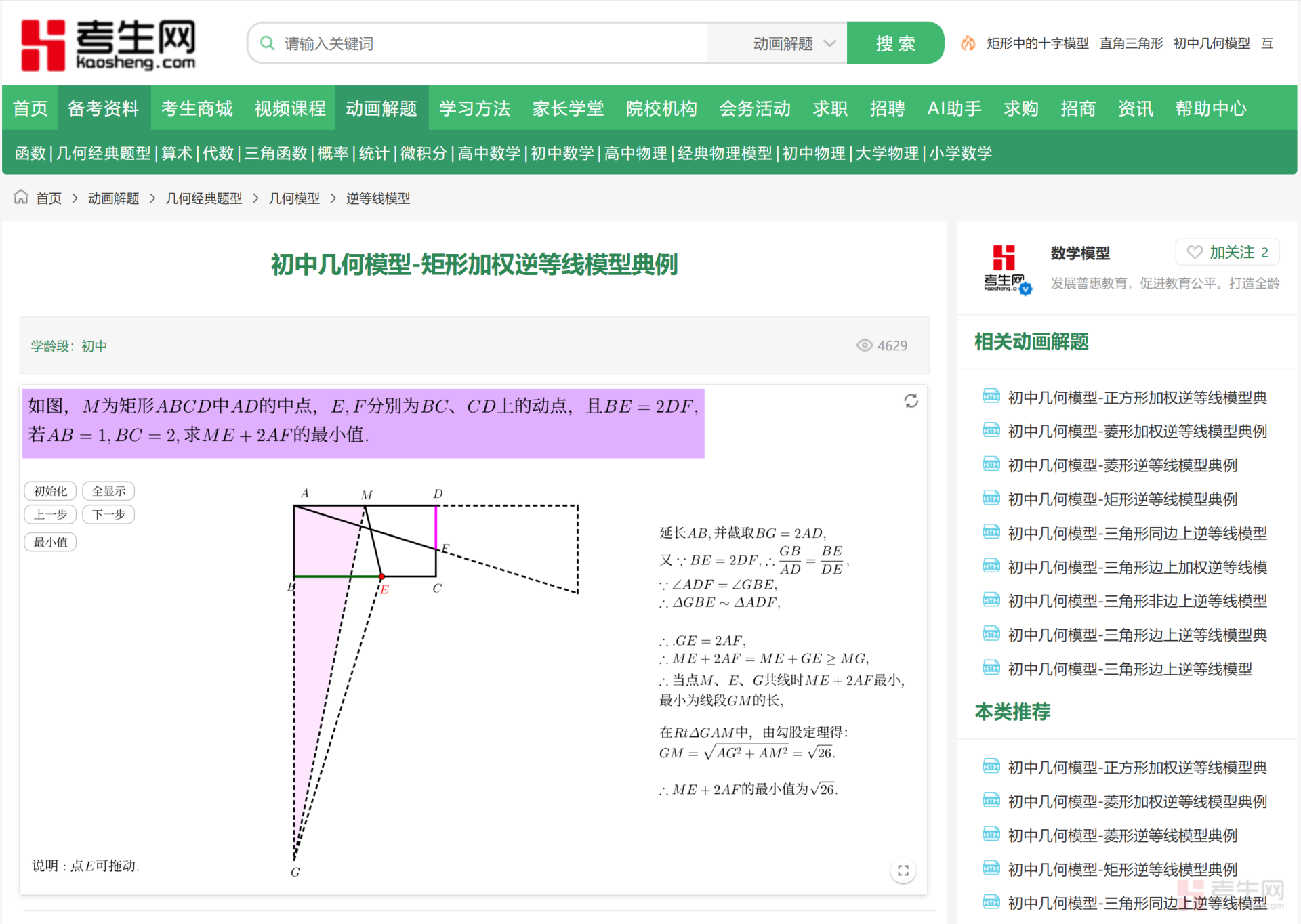This screenshot has height=924, width=1301.
Task: Click the refresh animation icon
Action: (911, 401)
